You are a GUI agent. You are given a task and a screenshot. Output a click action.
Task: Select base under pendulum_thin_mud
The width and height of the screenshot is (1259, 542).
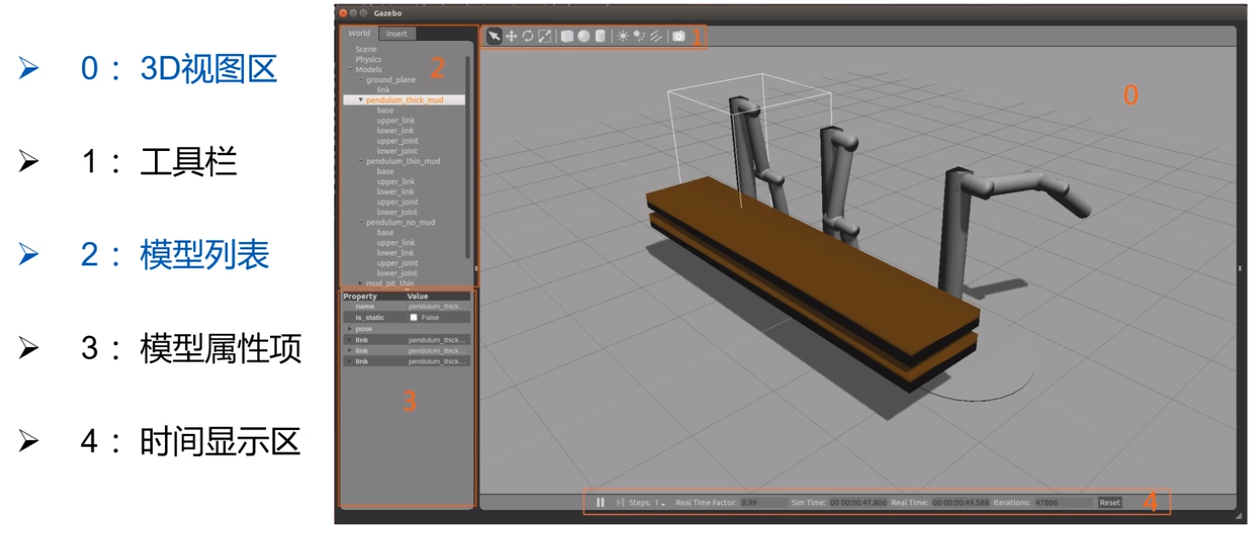[385, 172]
